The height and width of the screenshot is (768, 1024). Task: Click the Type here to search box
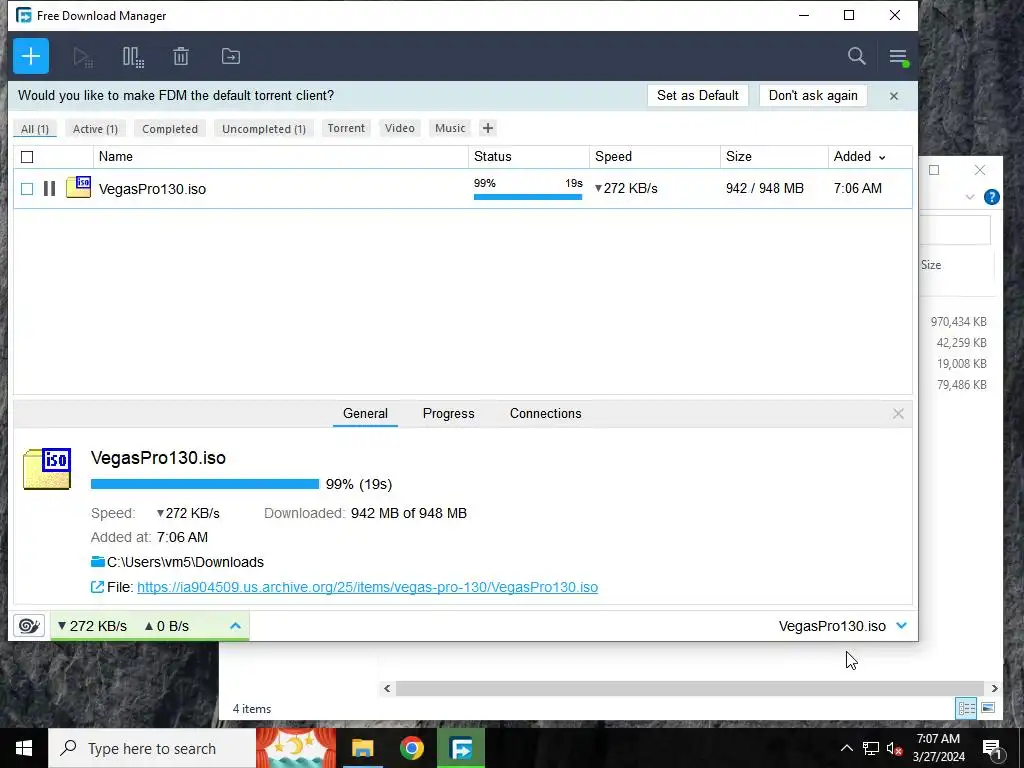pos(152,748)
